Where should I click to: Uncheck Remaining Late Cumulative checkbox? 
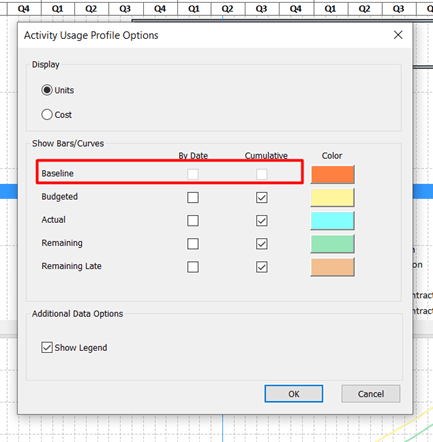coord(262,267)
